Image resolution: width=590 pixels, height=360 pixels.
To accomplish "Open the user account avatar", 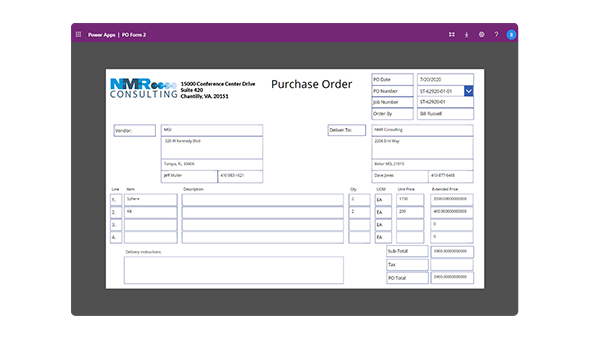I will coord(511,35).
